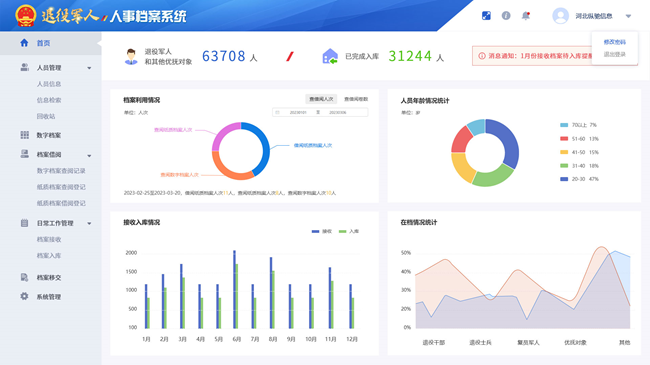Toggle the 20-30 age legend entry

click(x=579, y=179)
